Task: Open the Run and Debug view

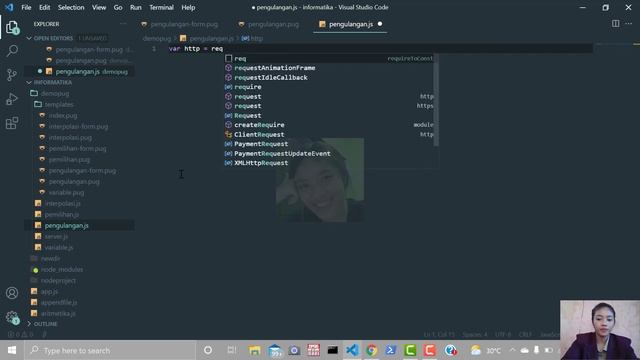Action: (x=12, y=99)
